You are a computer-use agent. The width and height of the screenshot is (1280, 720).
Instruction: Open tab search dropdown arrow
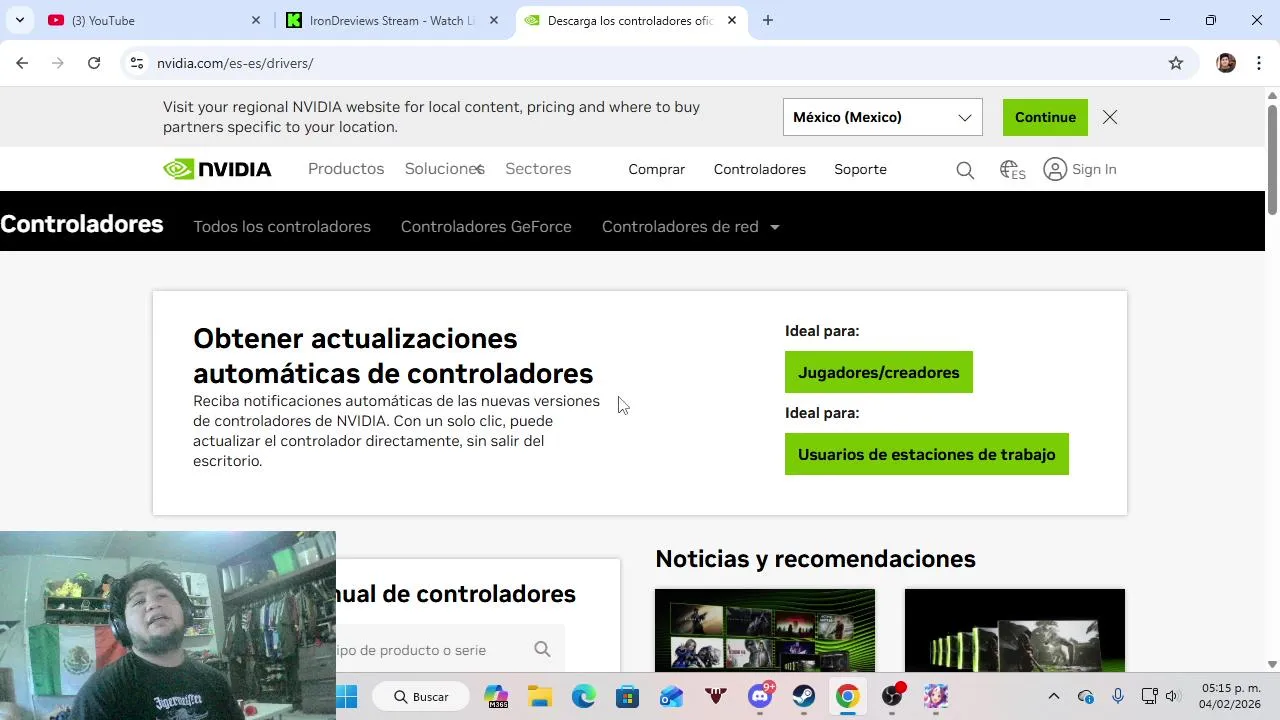[x=19, y=20]
